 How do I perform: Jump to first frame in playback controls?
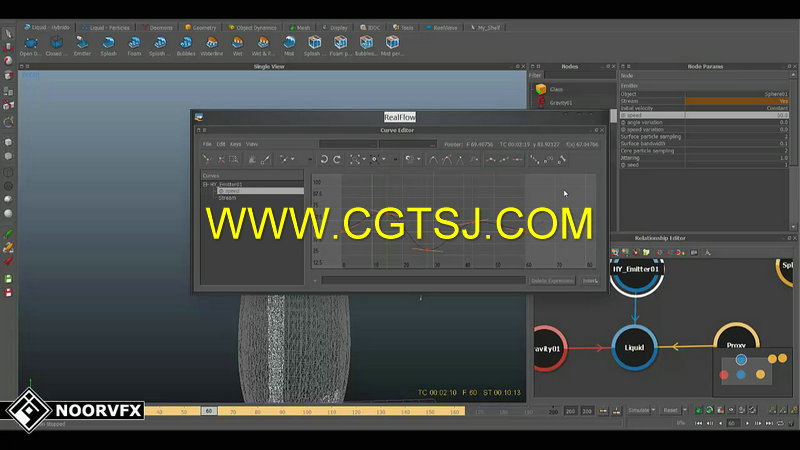click(x=698, y=423)
